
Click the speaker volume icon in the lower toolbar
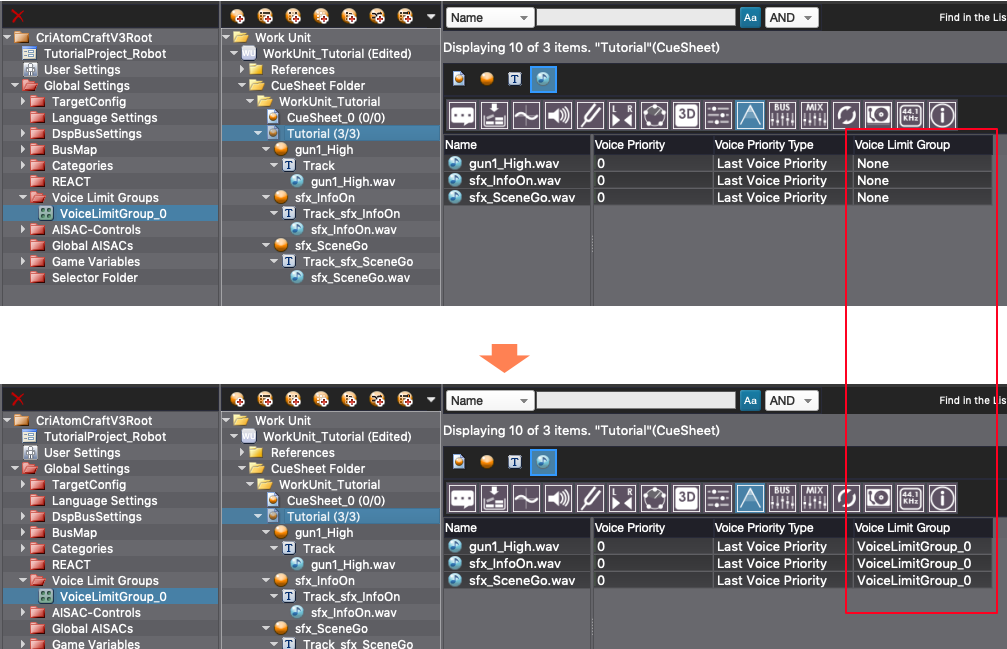[558, 498]
